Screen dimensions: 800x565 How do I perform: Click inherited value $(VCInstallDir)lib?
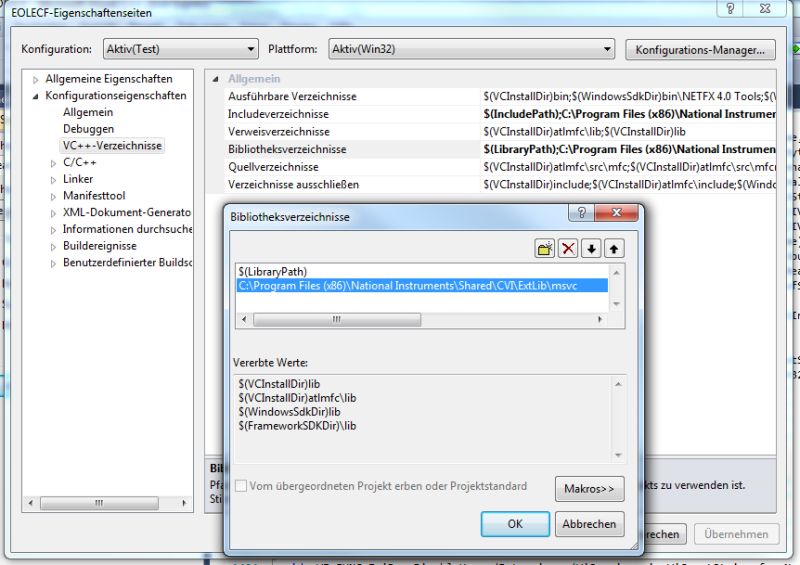pyautogui.click(x=279, y=384)
